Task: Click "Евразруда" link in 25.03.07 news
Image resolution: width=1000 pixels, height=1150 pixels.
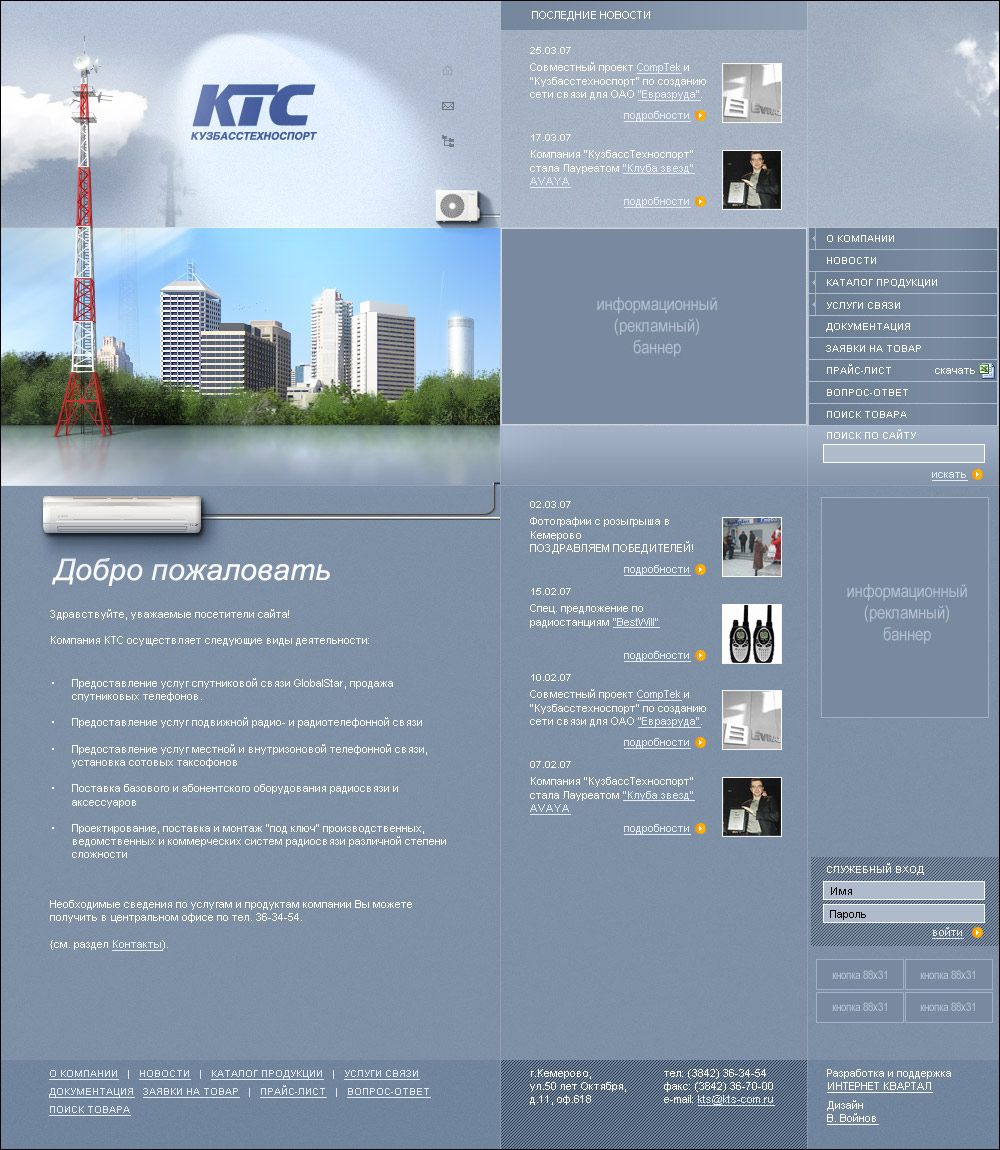Action: coord(669,95)
